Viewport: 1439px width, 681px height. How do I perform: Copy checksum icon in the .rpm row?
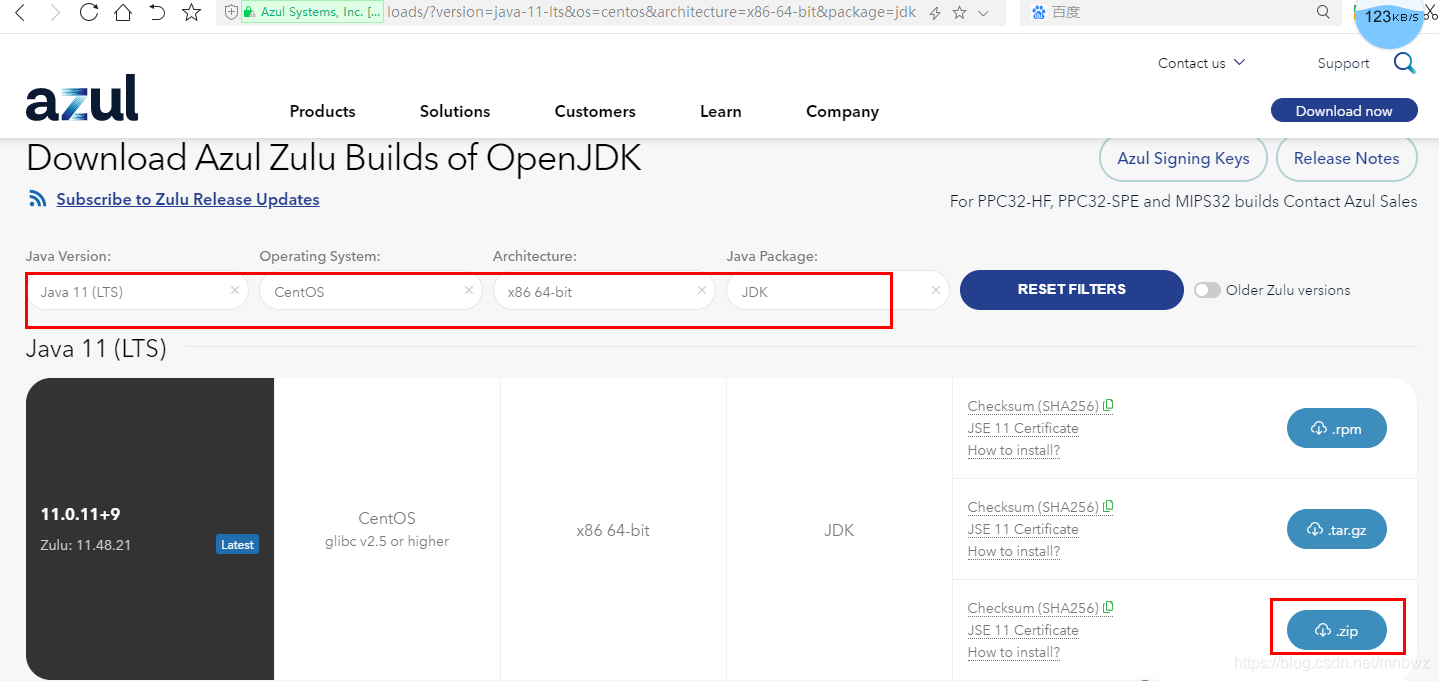(x=1108, y=405)
